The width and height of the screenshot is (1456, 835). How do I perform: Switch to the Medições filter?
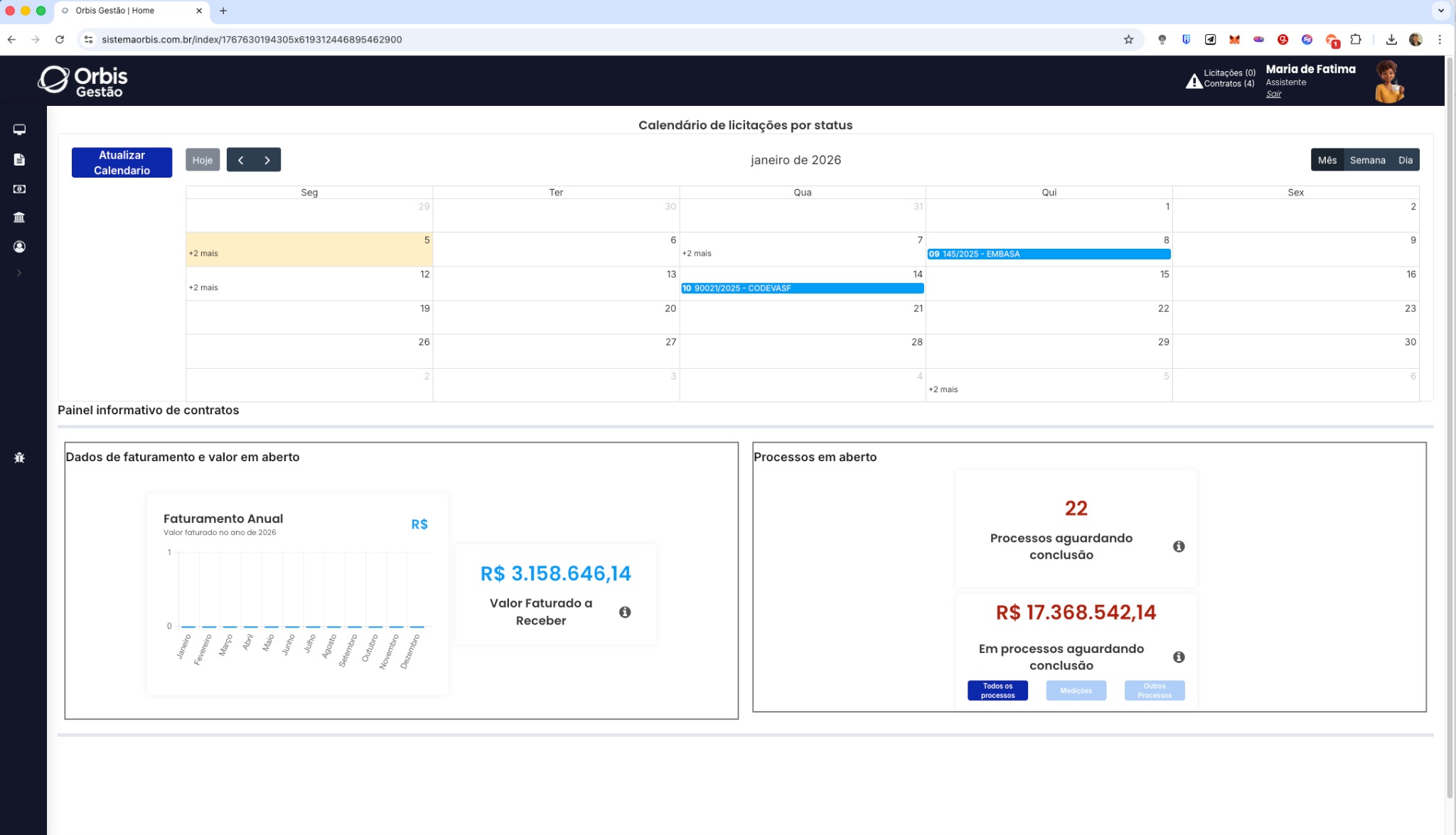pyautogui.click(x=1076, y=690)
